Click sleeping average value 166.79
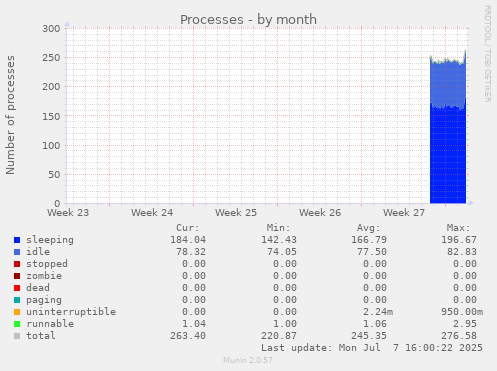Image resolution: width=497 pixels, height=371 pixels. tap(369, 240)
